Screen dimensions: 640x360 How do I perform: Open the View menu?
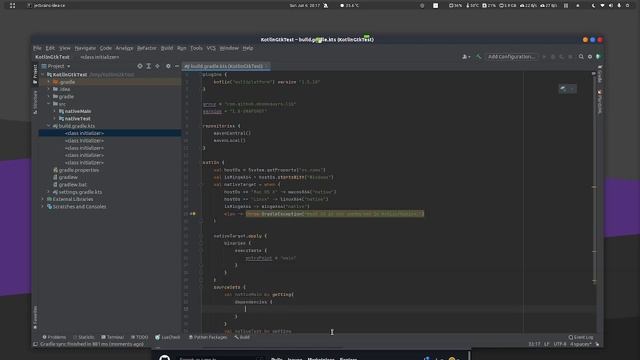pos(65,48)
